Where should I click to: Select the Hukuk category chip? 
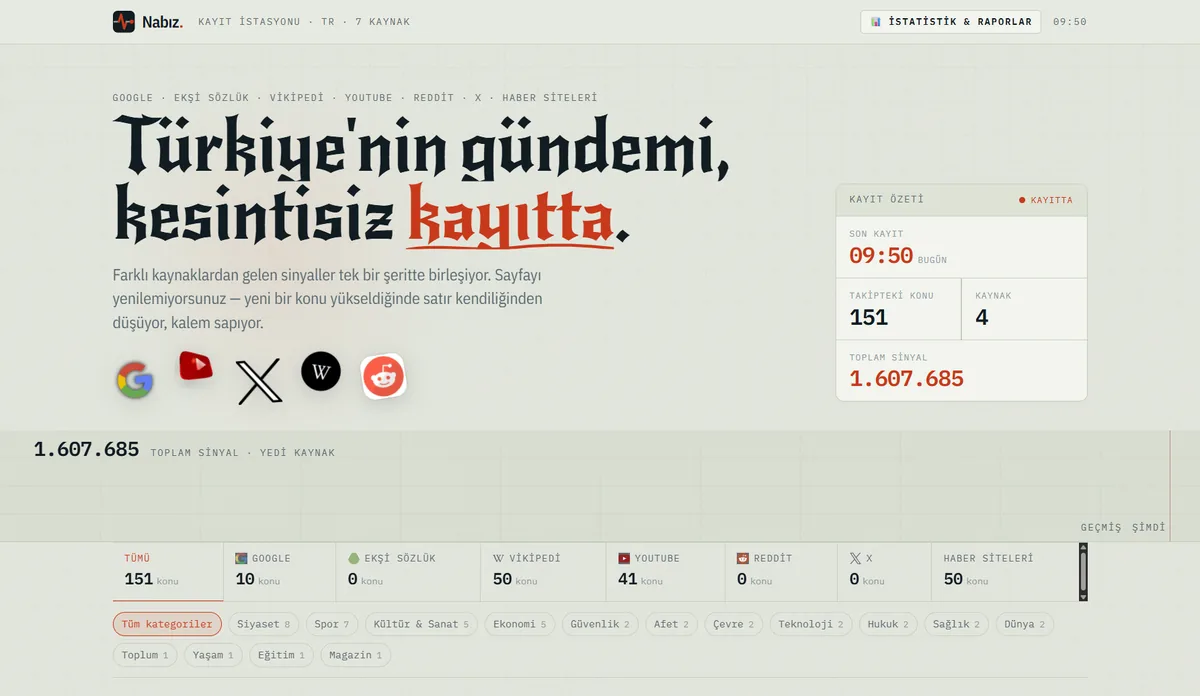[888, 625]
